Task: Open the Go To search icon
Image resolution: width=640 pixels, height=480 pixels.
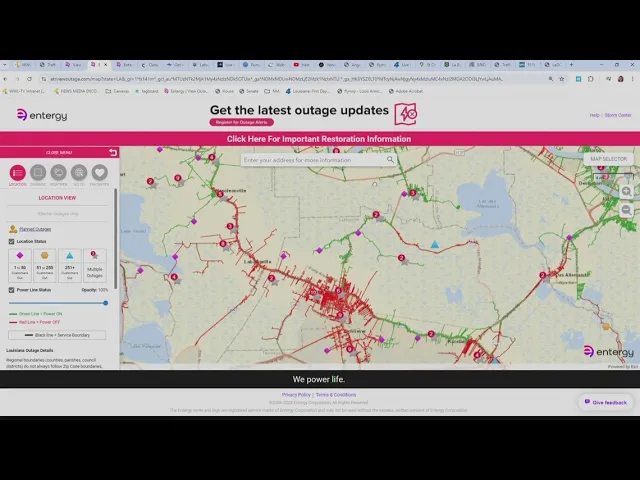Action: pyautogui.click(x=79, y=173)
